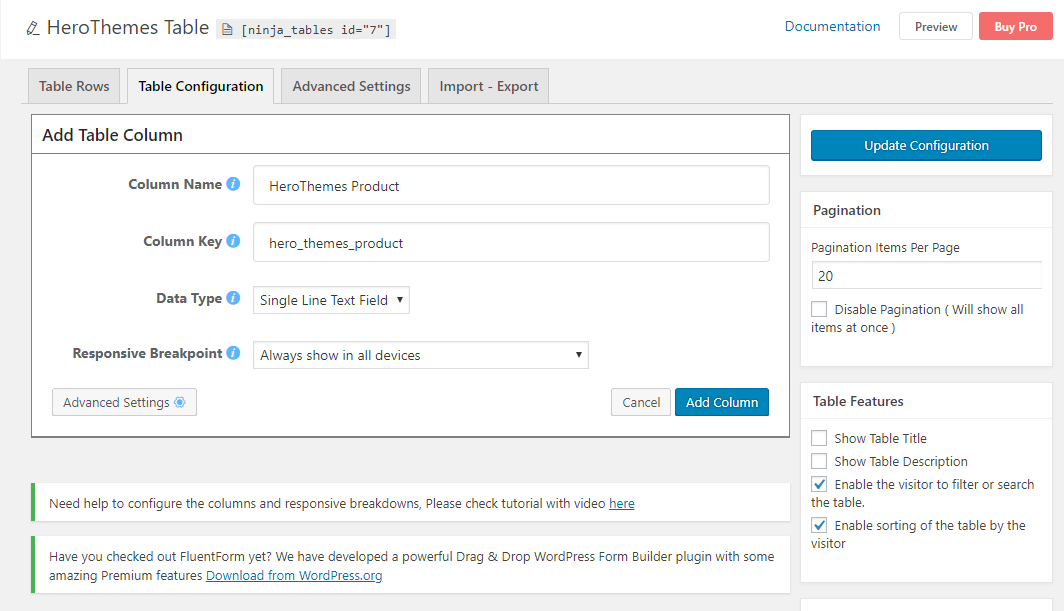Viewport: 1064px width, 611px height.
Task: Click the info icon next to Column Name
Action: coord(233,184)
